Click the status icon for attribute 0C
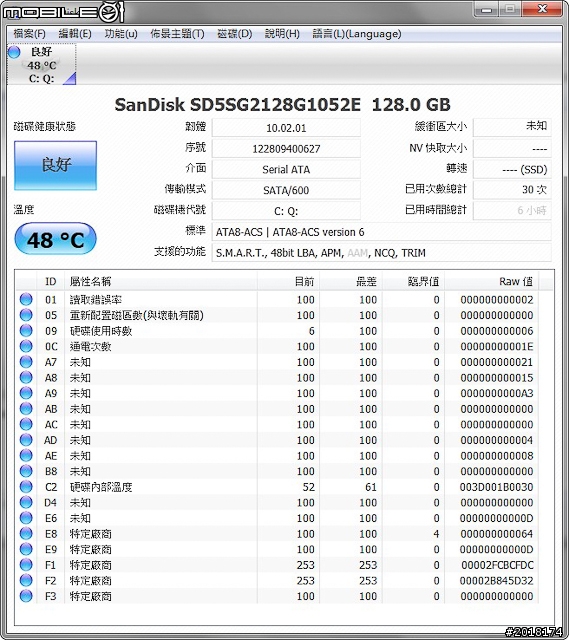Image resolution: width=569 pixels, height=640 pixels. 26,346
